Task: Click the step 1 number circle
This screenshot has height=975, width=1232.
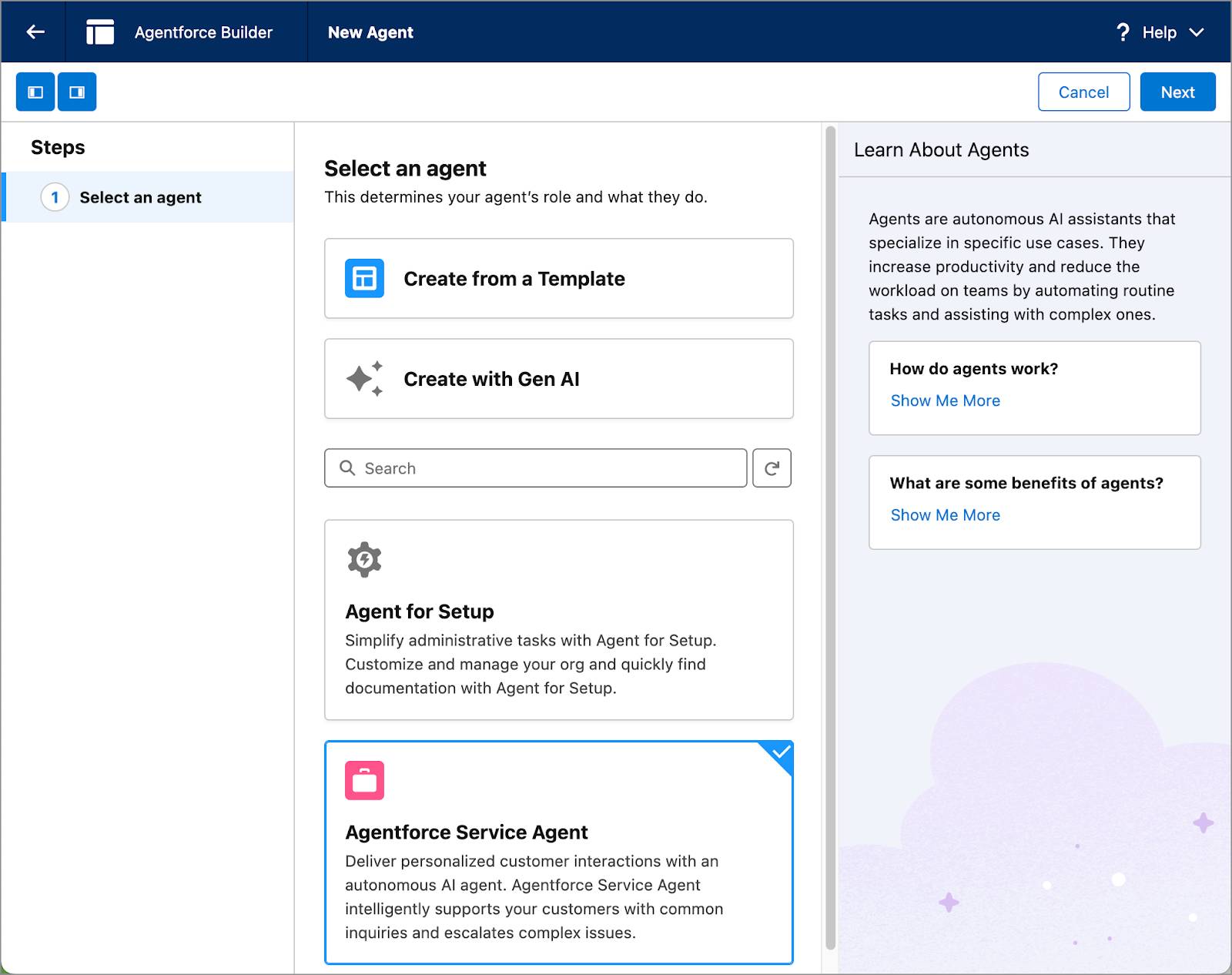Action: pyautogui.click(x=55, y=197)
